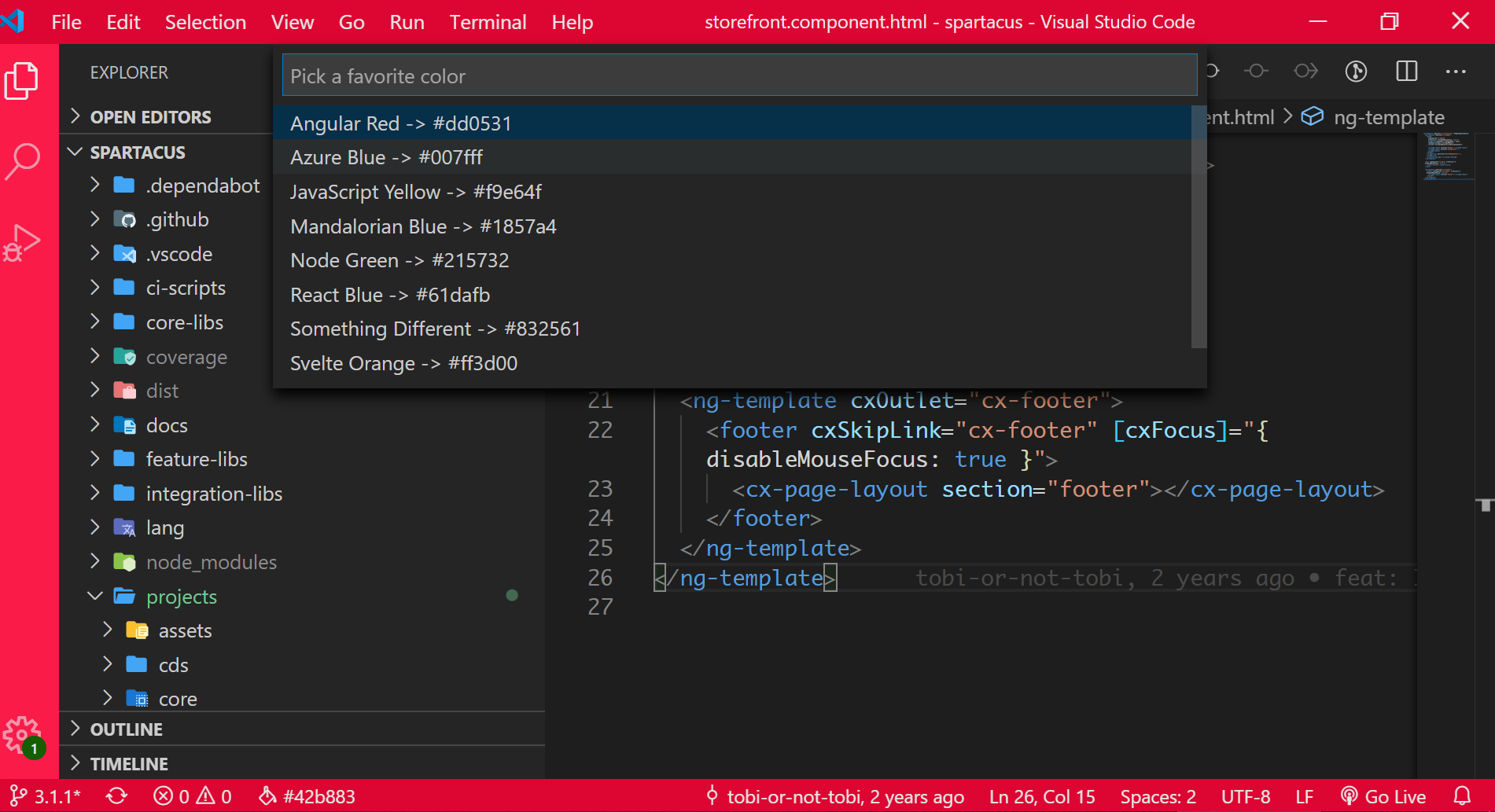Open the Manage gear menu
Viewport: 1495px width, 812px height.
(x=22, y=735)
